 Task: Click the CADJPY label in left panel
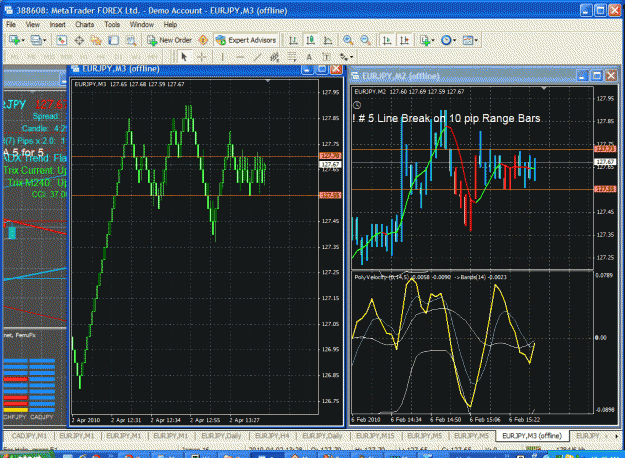coord(42,417)
